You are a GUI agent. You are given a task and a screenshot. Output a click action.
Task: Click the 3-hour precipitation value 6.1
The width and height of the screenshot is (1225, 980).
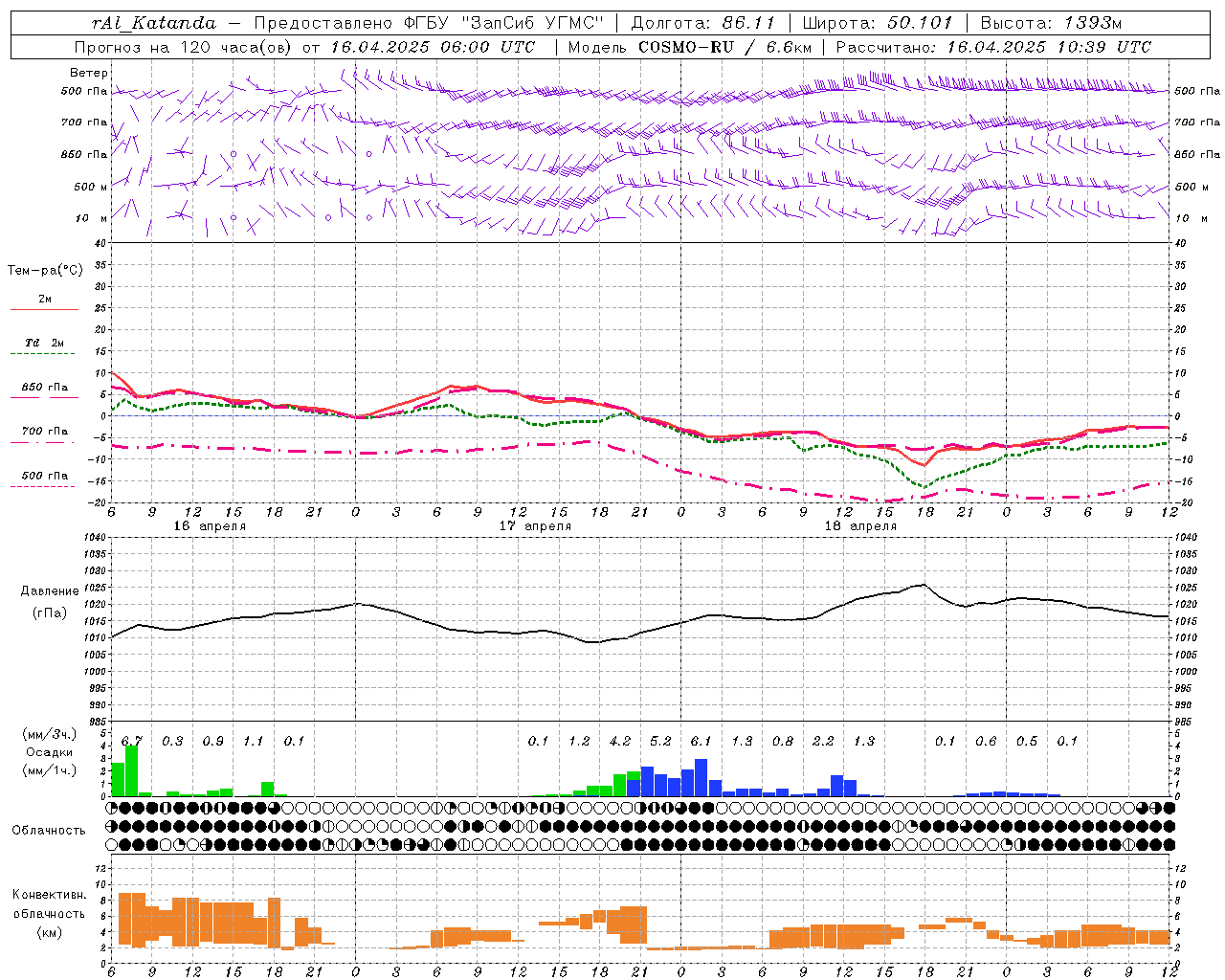702,742
